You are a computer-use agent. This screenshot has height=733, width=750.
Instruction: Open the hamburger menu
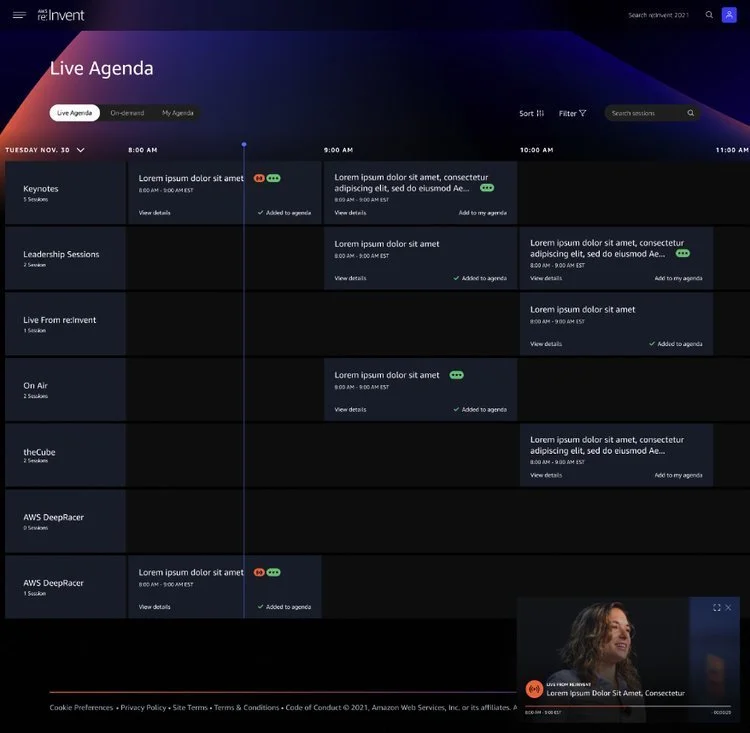coord(19,15)
